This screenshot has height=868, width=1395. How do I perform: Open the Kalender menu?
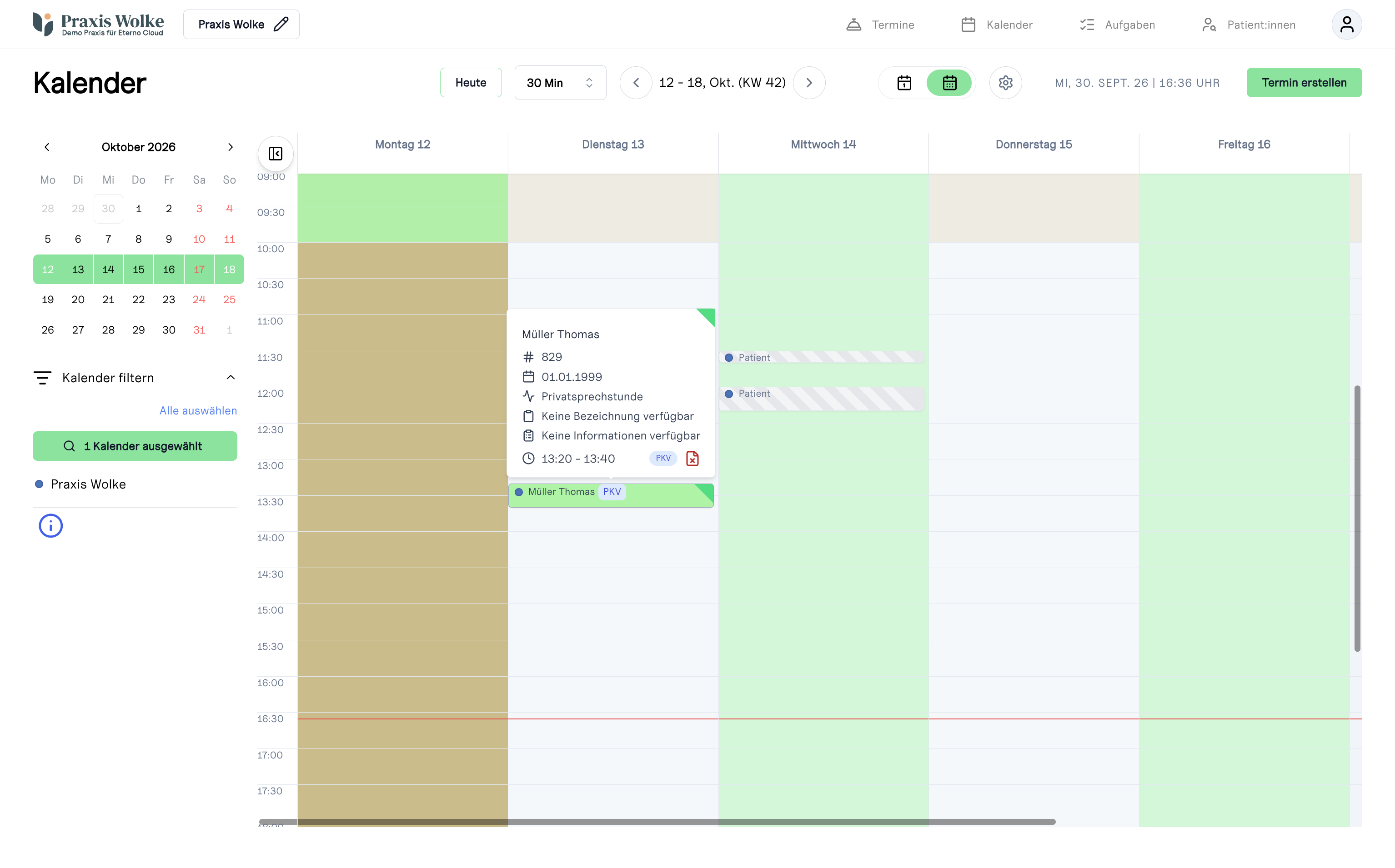pos(996,25)
